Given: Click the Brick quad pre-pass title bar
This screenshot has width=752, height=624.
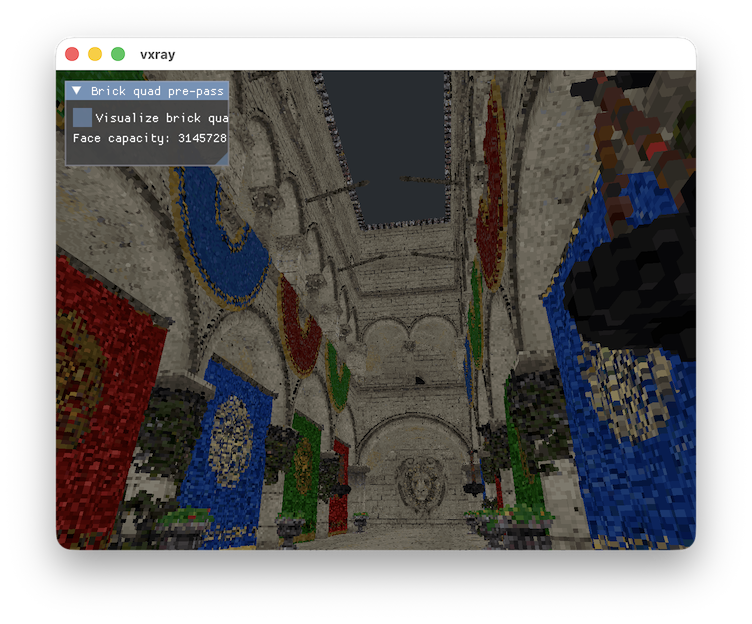Looking at the screenshot, I should (x=147, y=91).
